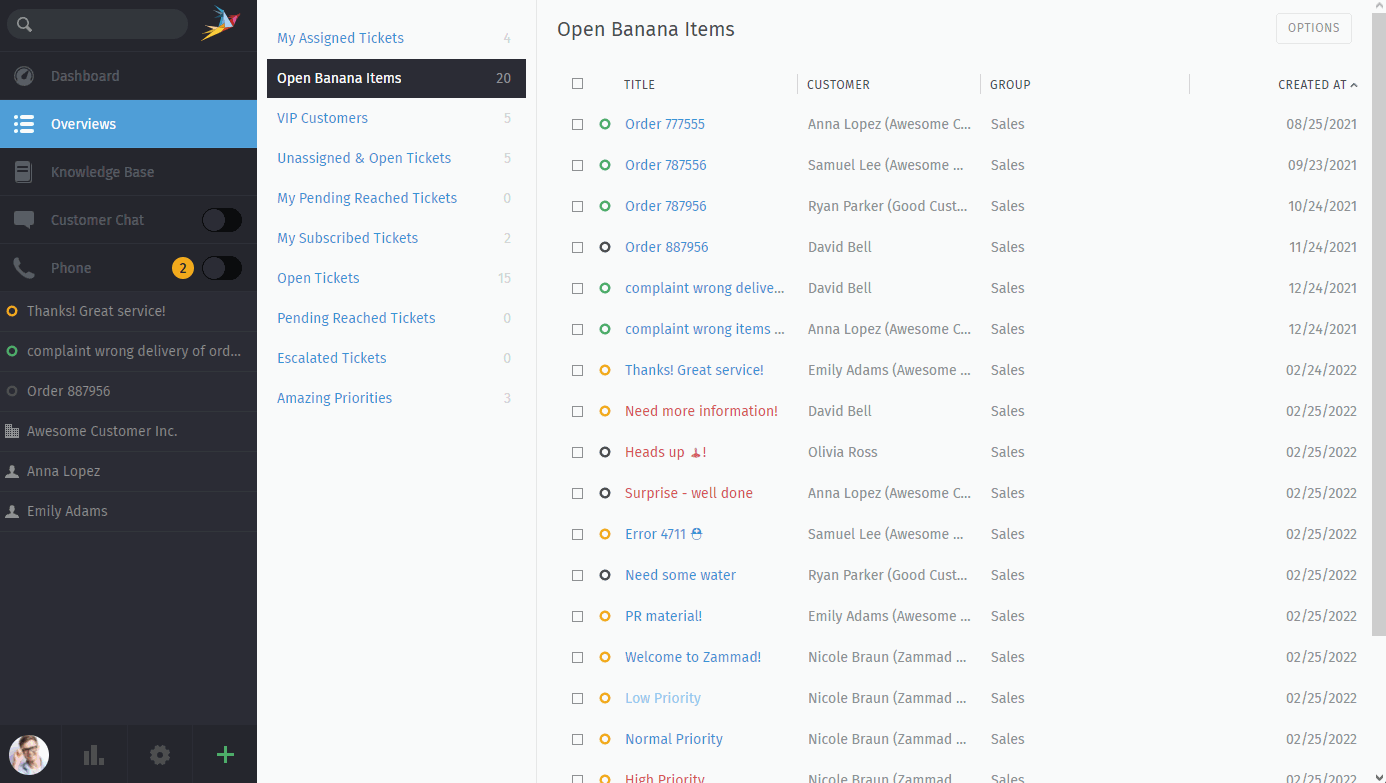Tick the checkbox beside Order 777555
The height and width of the screenshot is (783, 1386).
point(577,124)
